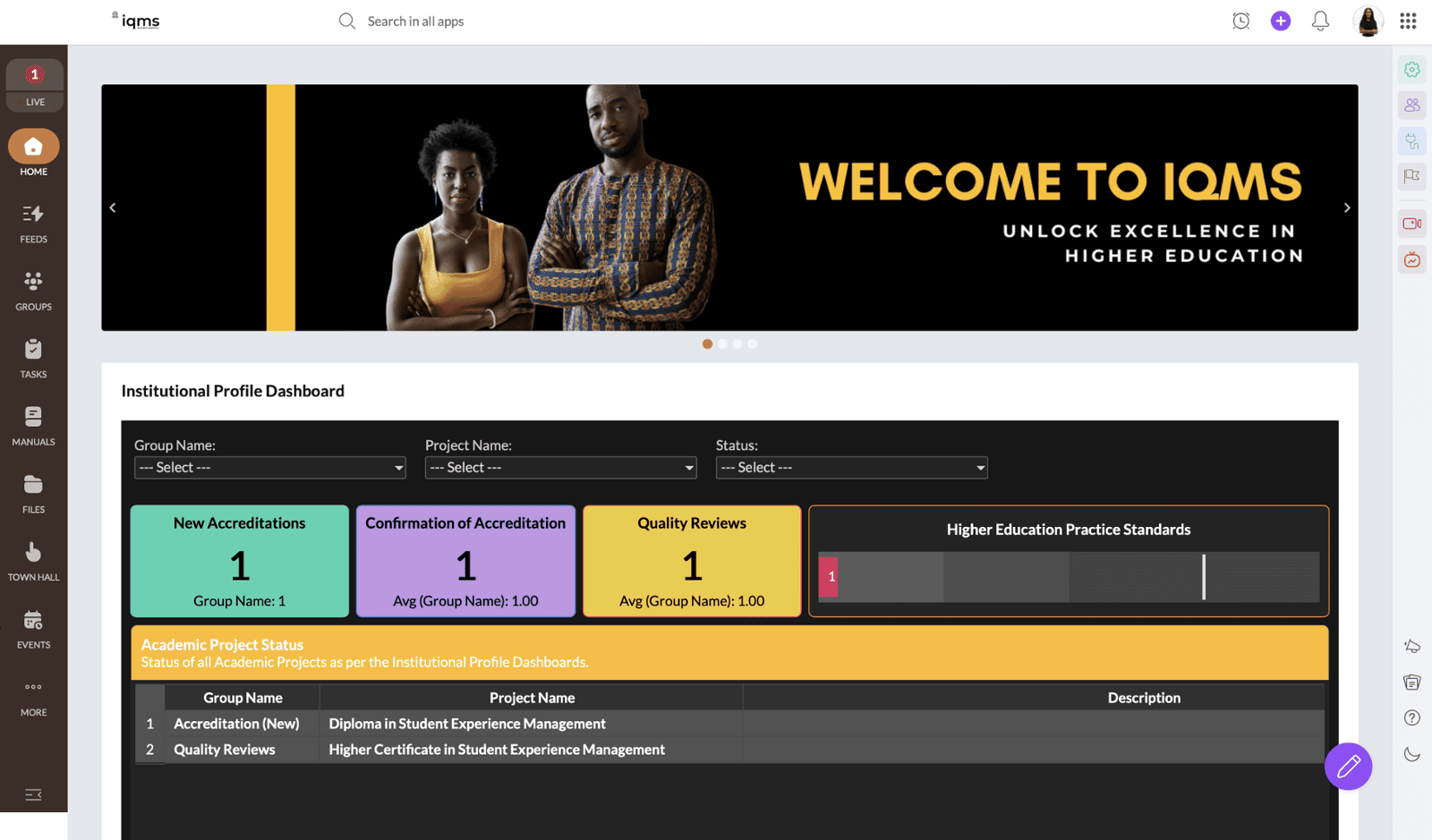Expand the Status filter dropdown
The image size is (1432, 840).
tap(851, 468)
